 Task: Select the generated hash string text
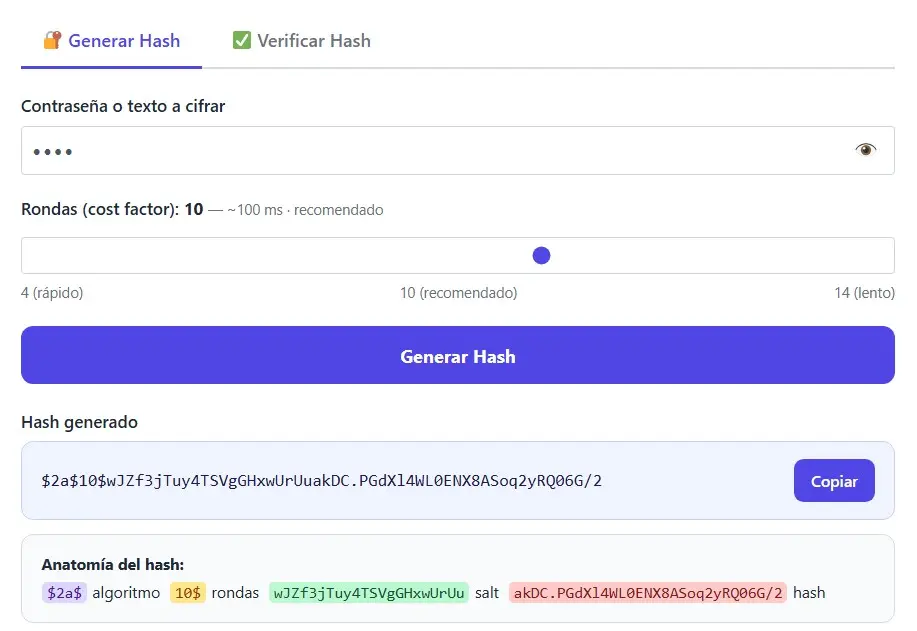tap(322, 481)
